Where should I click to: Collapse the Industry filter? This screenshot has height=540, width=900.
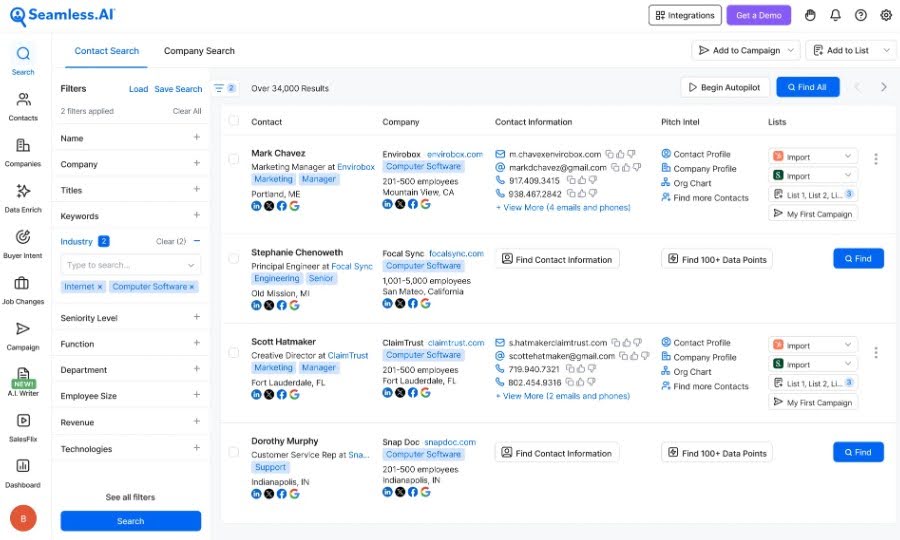tap(197, 241)
